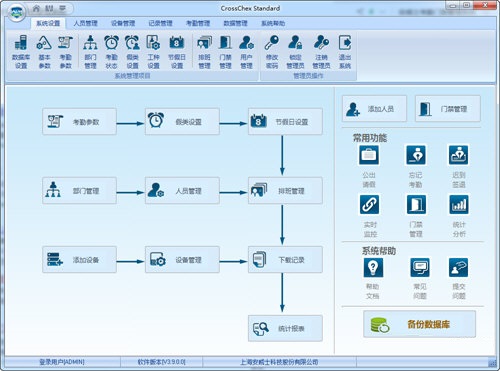Open 排班管理 from the ribbon toolbar
The image size is (500, 371).
(x=204, y=52)
